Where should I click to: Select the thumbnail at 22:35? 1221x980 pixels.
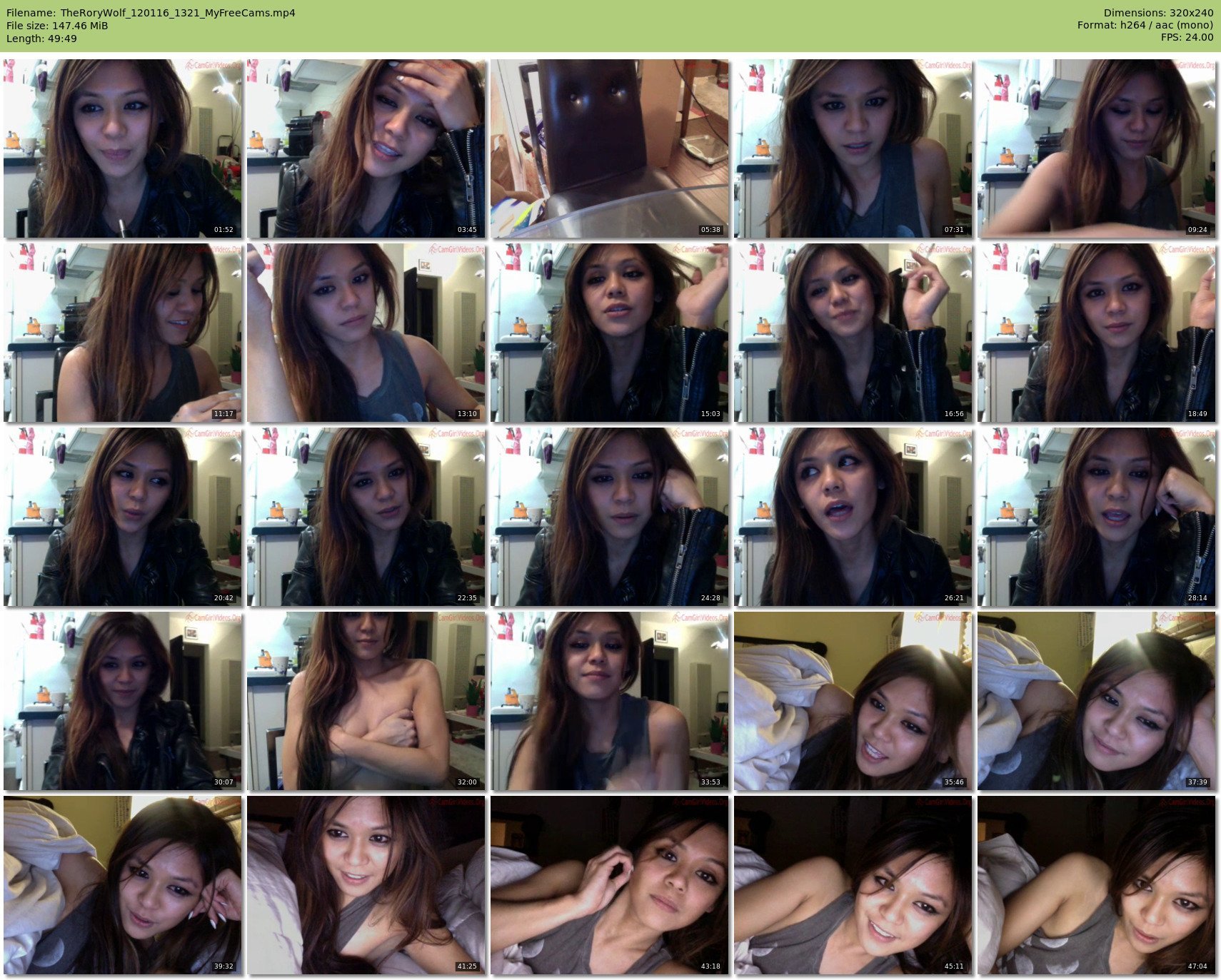366,517
